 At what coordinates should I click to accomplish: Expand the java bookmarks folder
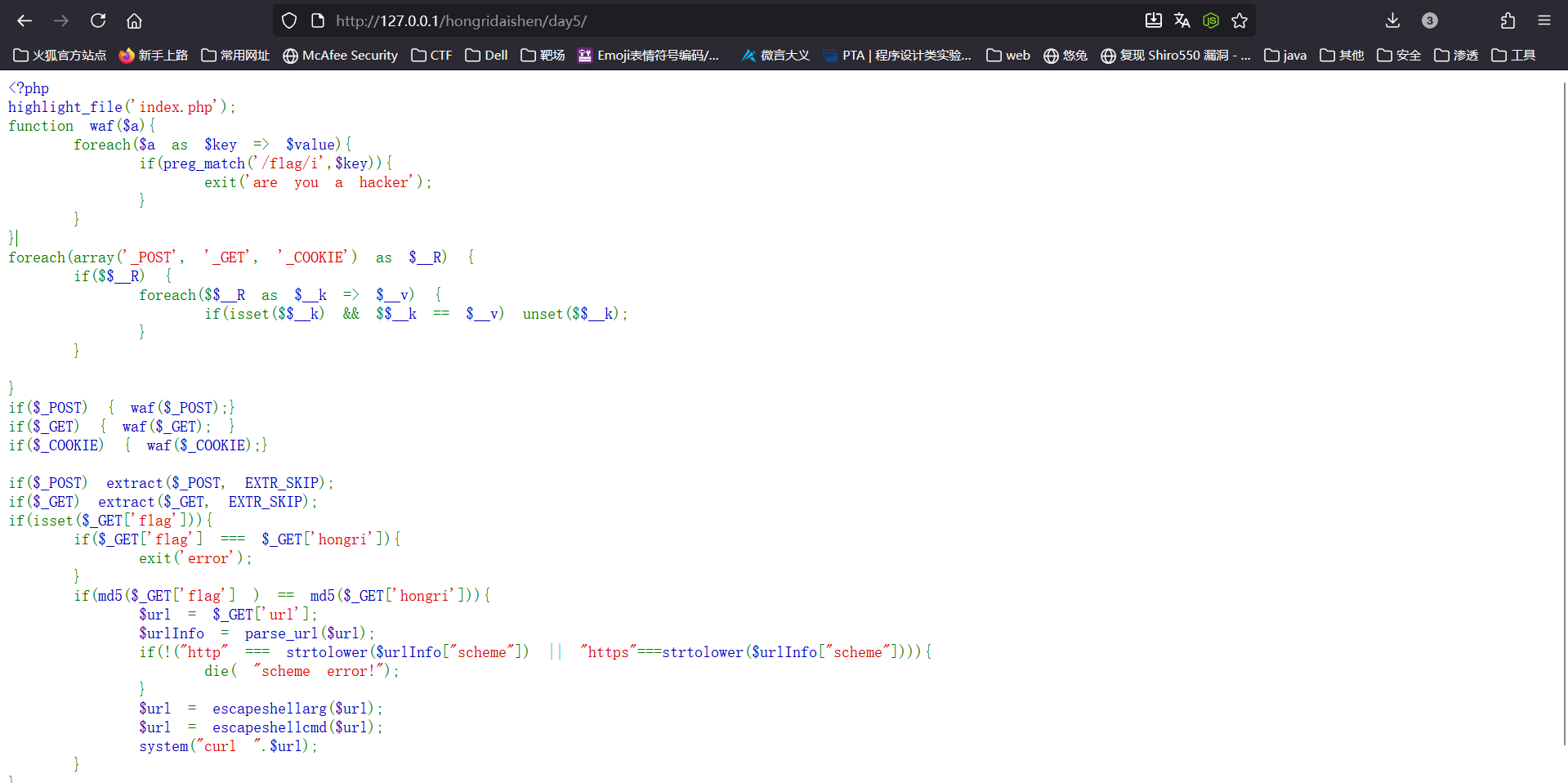tap(1285, 55)
